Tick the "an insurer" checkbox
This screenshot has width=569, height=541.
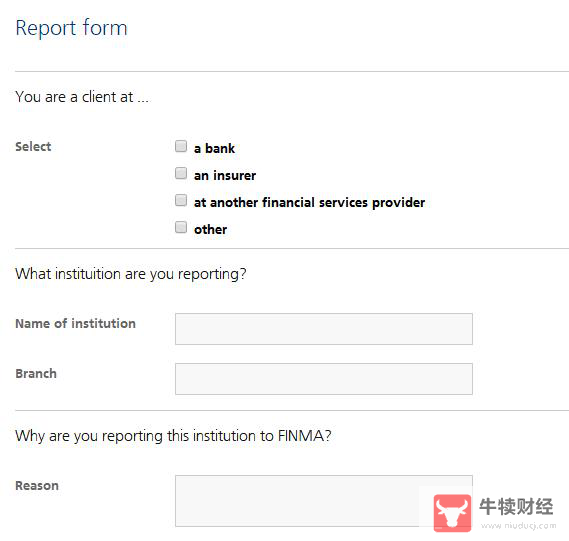click(x=181, y=173)
